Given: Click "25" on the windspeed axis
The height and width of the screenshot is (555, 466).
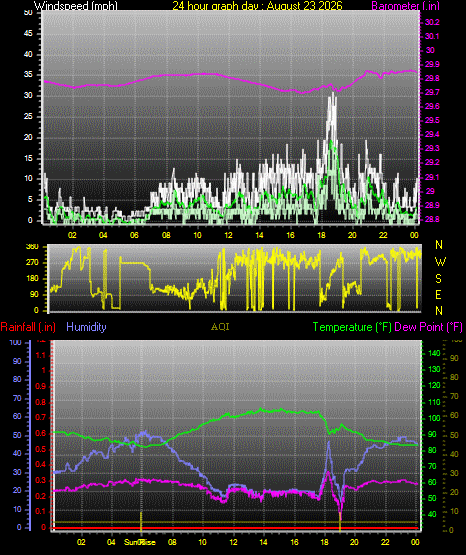Looking at the screenshot, I should tap(28, 116).
